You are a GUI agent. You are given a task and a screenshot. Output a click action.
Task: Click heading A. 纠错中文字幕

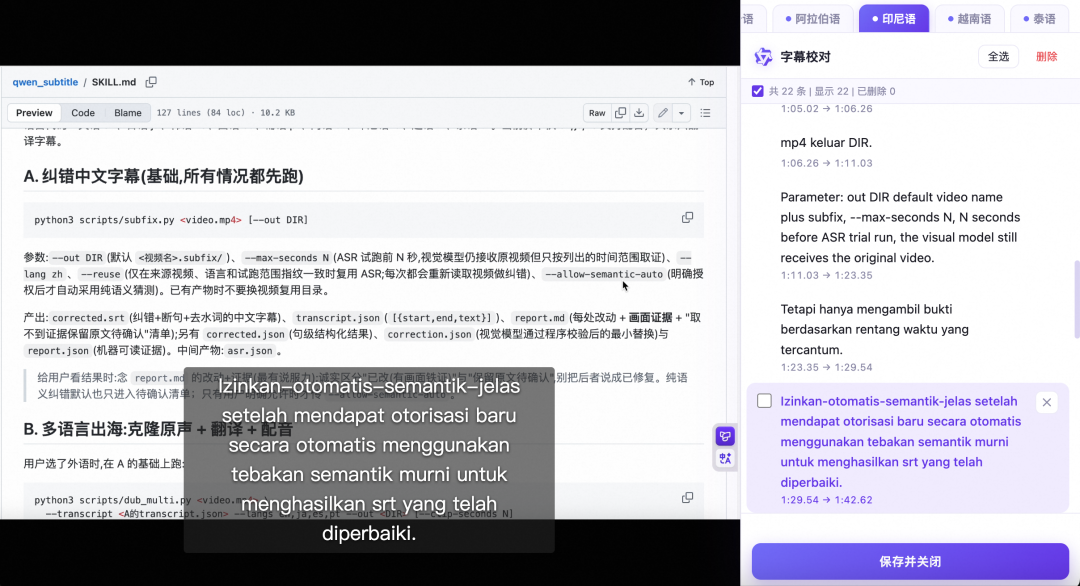coord(163,176)
